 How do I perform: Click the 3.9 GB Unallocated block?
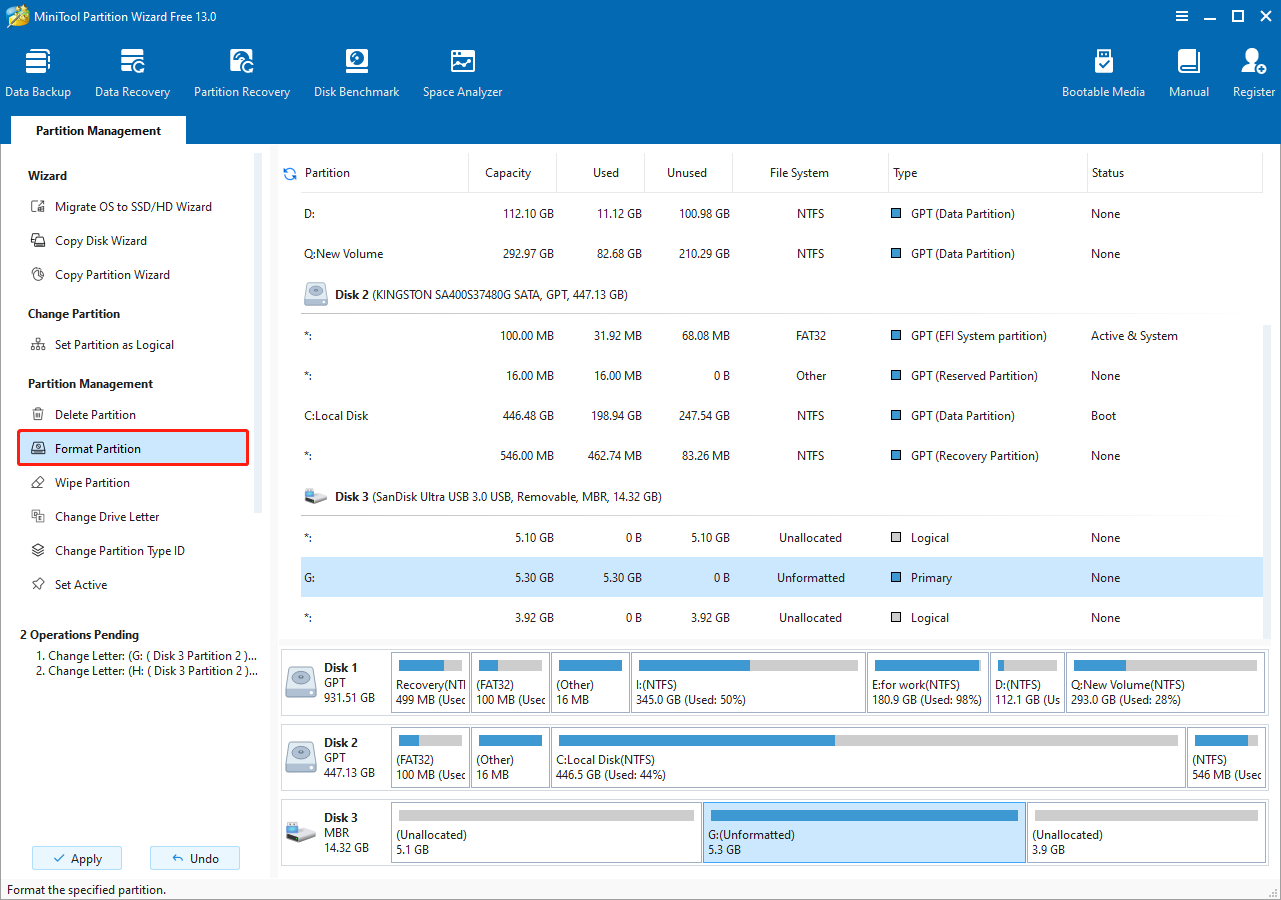point(1146,832)
